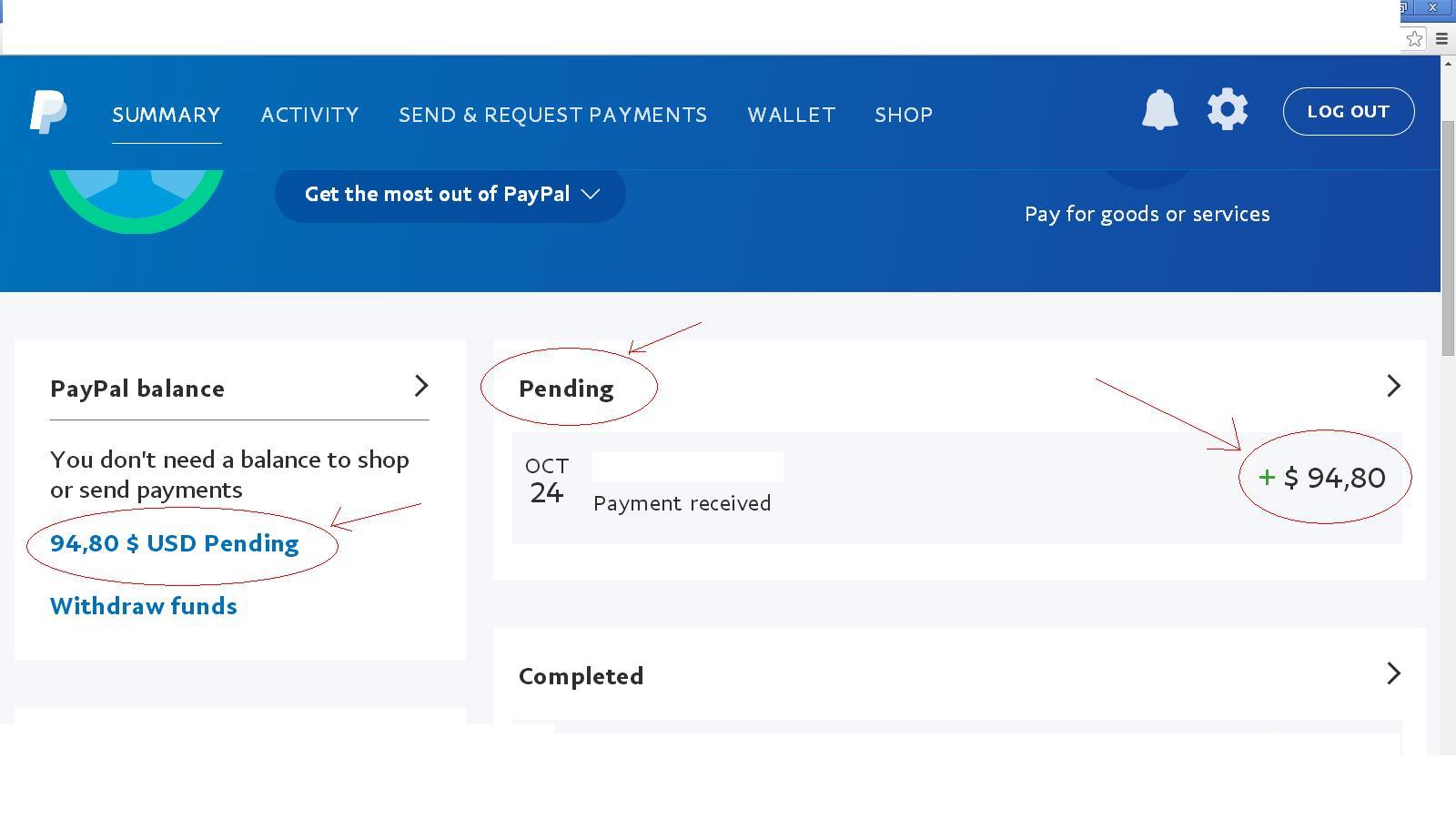Open the Wallet tab
This screenshot has height=819, width=1456.
[x=791, y=115]
